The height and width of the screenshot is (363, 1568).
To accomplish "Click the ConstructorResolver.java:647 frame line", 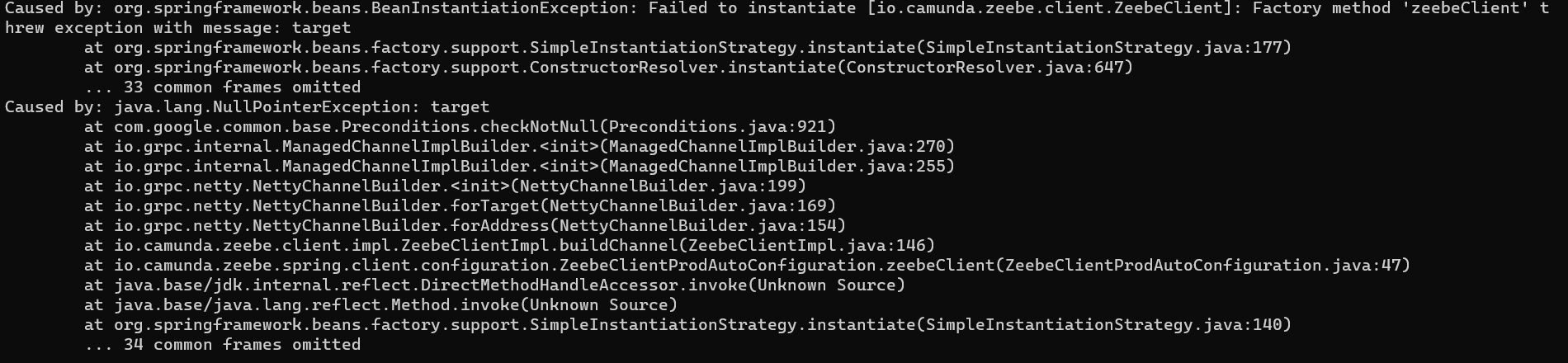I will [x=609, y=68].
